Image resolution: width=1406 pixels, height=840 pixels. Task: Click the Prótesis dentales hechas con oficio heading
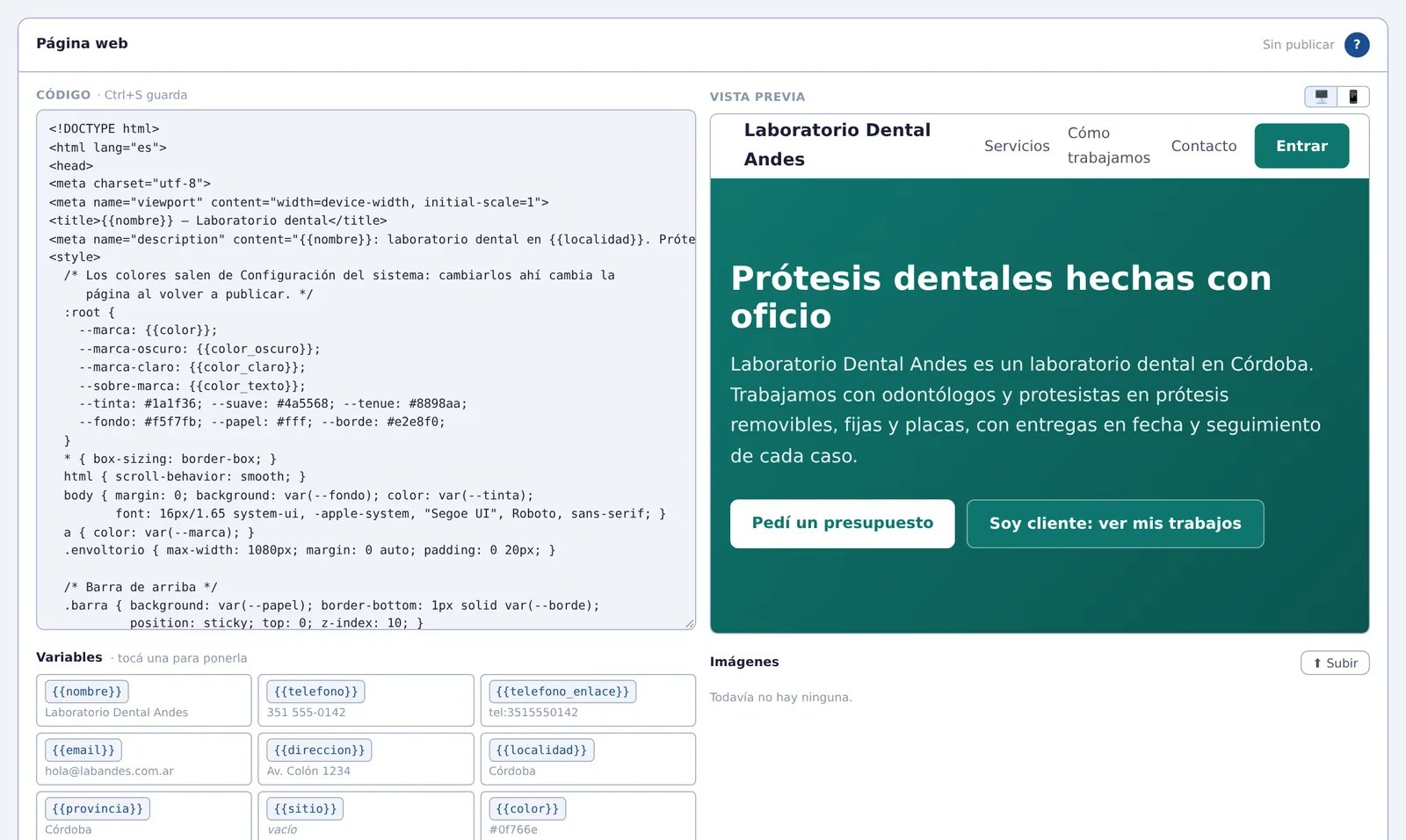point(1001,297)
